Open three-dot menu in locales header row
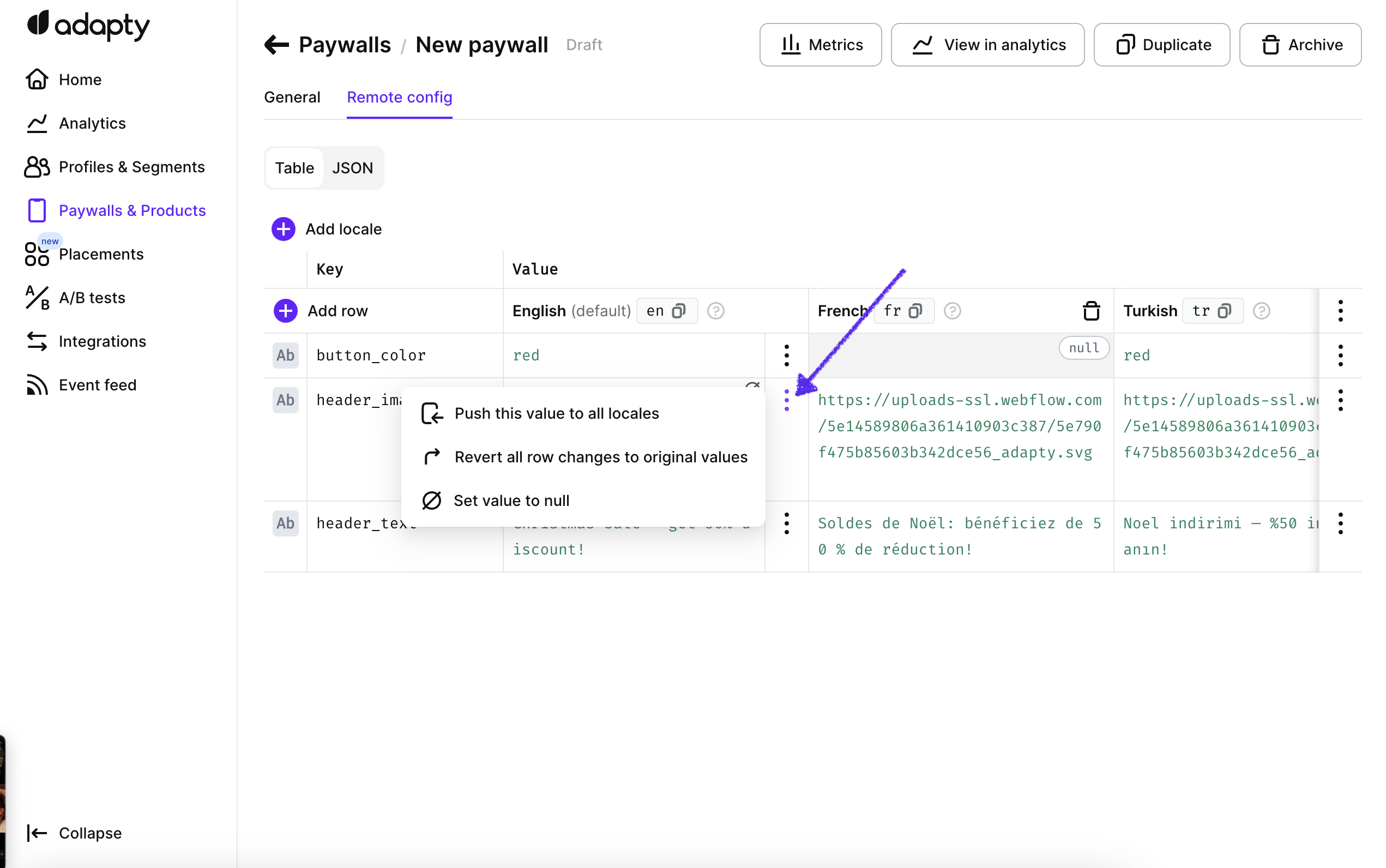This screenshot has width=1386, height=868. pos(1340,311)
